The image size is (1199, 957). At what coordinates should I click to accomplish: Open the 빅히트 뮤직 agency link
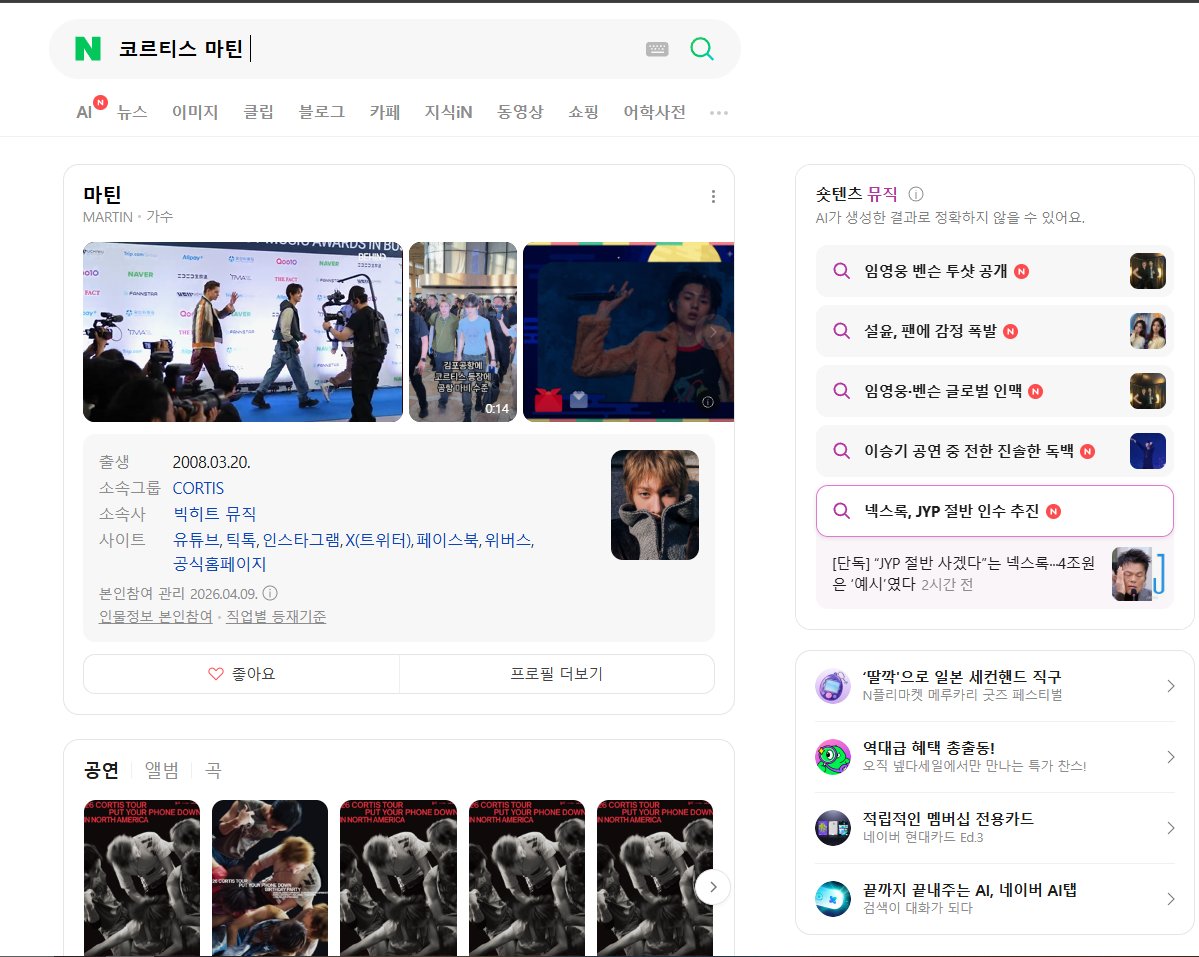click(x=215, y=514)
